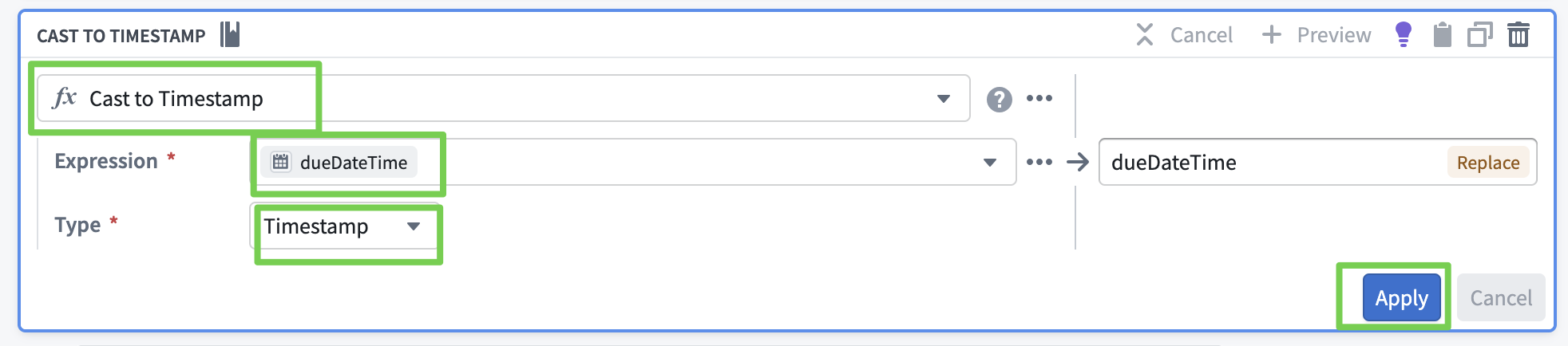Click the clipboard paste icon
This screenshot has width=1568, height=346.
pos(1442,35)
